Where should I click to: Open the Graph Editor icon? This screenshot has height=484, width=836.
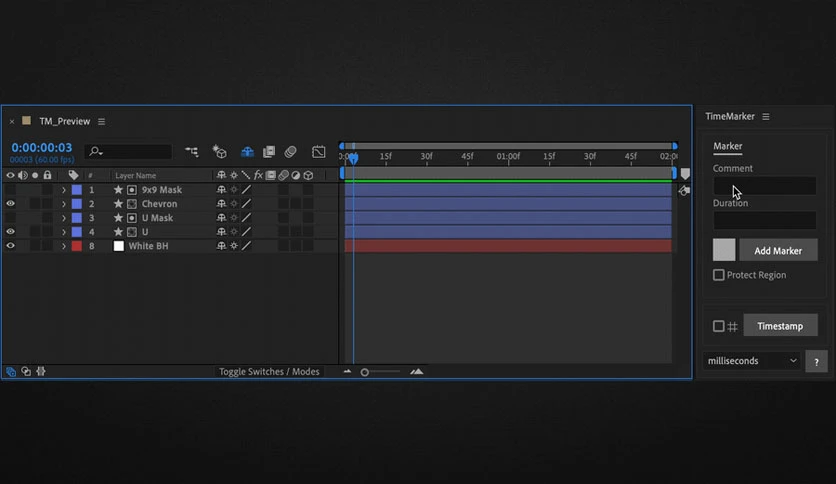(318, 152)
